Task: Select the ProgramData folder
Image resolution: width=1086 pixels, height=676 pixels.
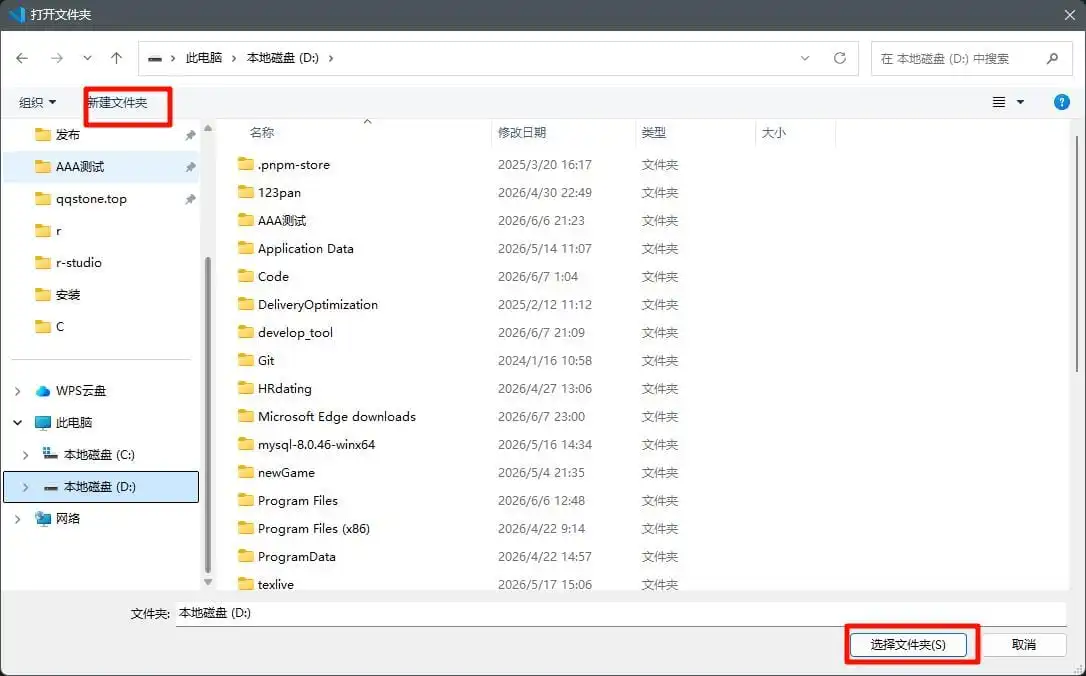Action: [x=296, y=557]
